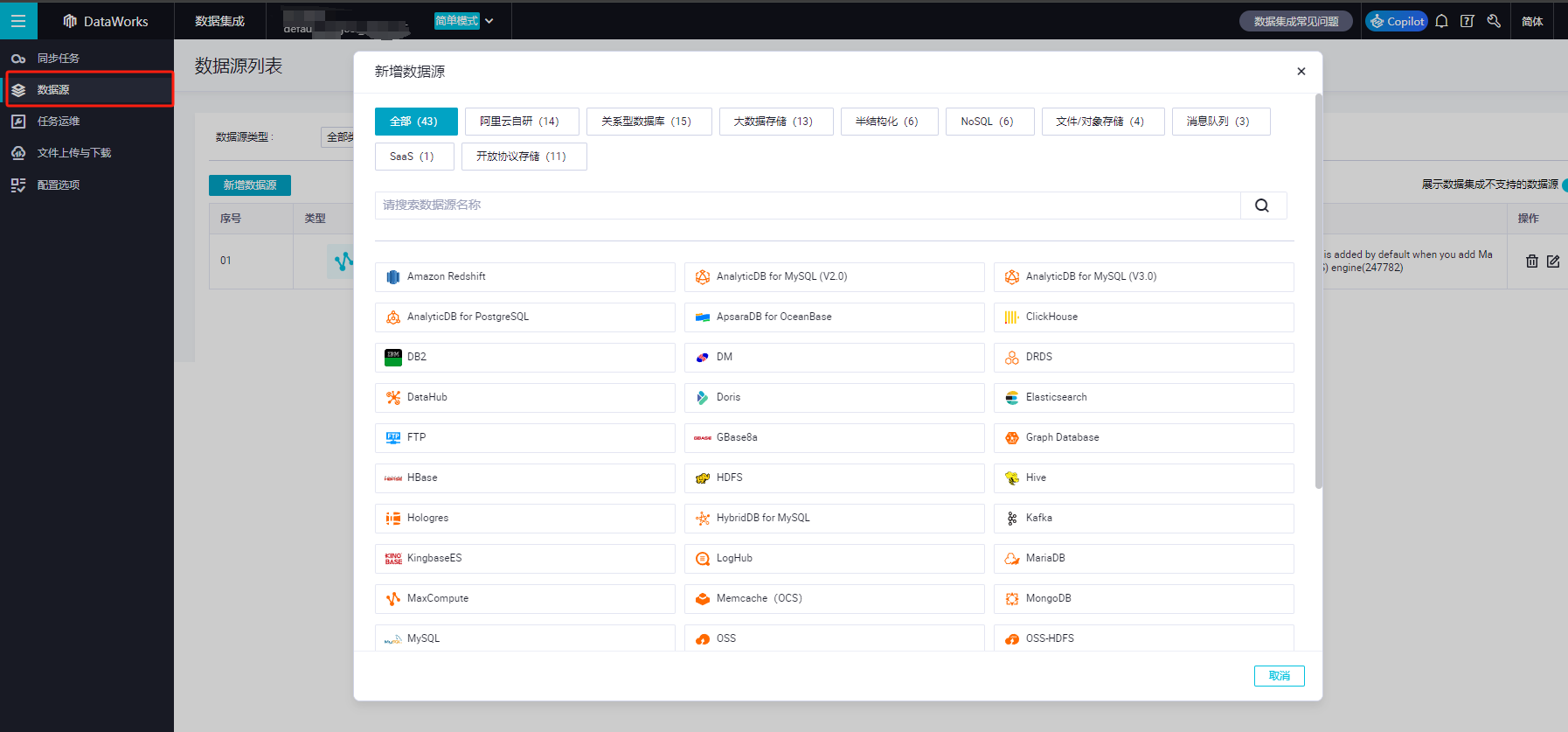Open 数据源 in sidebar
Screen dimensions: 1568x732
coord(87,90)
